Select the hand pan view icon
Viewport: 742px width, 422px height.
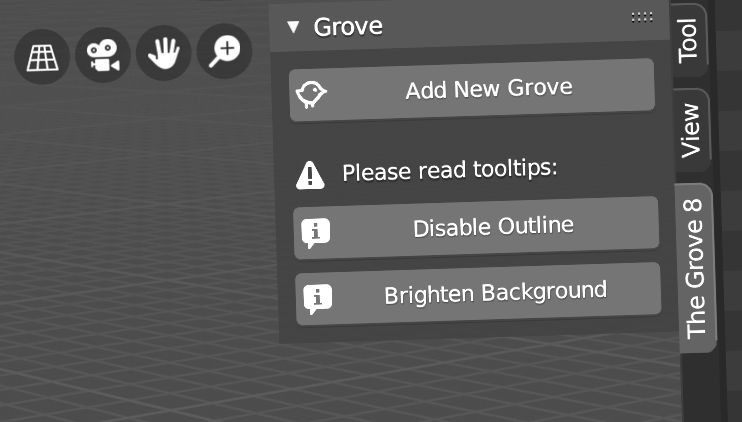click(x=163, y=53)
